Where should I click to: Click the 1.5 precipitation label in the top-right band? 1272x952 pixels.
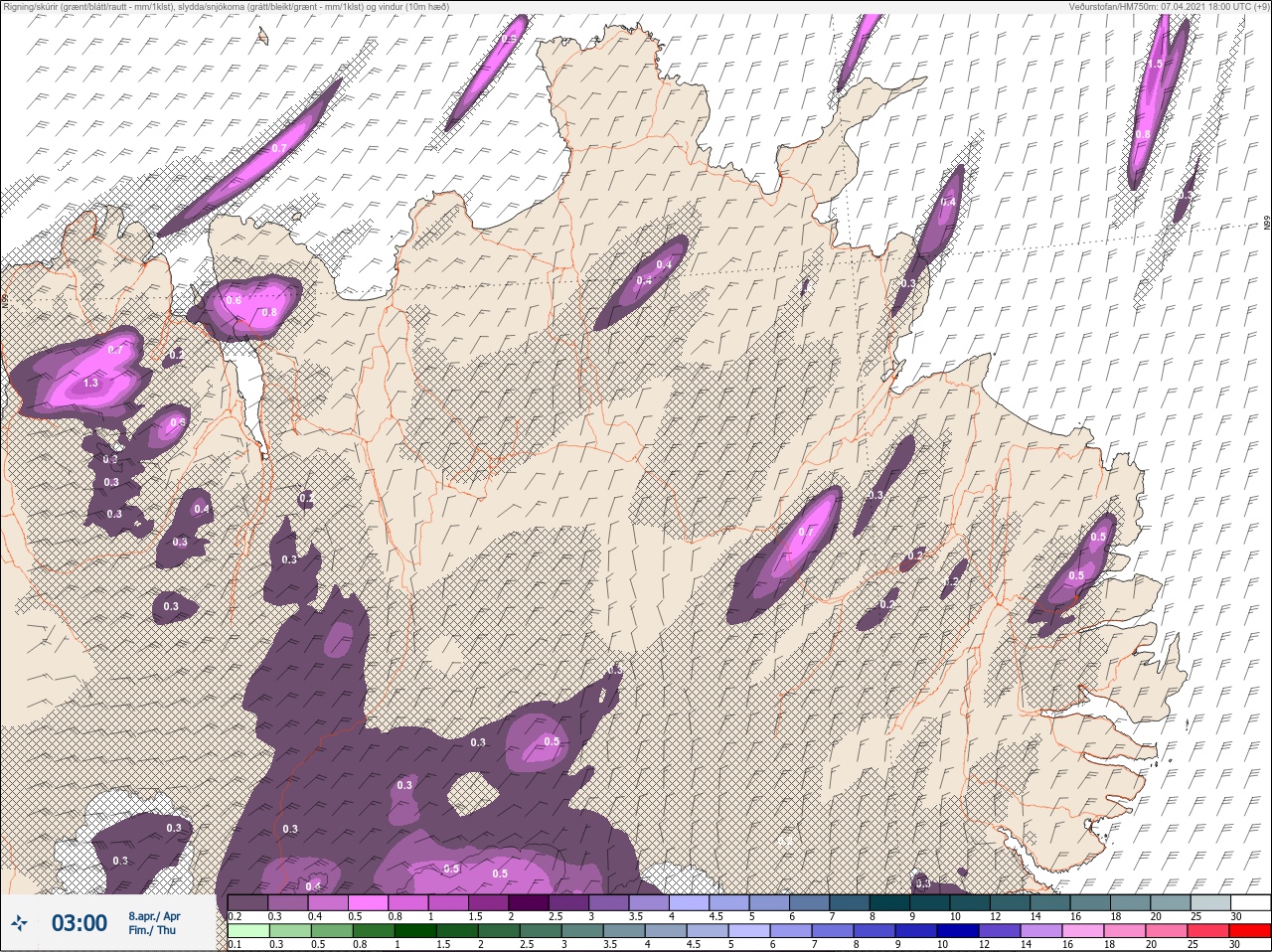coord(1155,63)
